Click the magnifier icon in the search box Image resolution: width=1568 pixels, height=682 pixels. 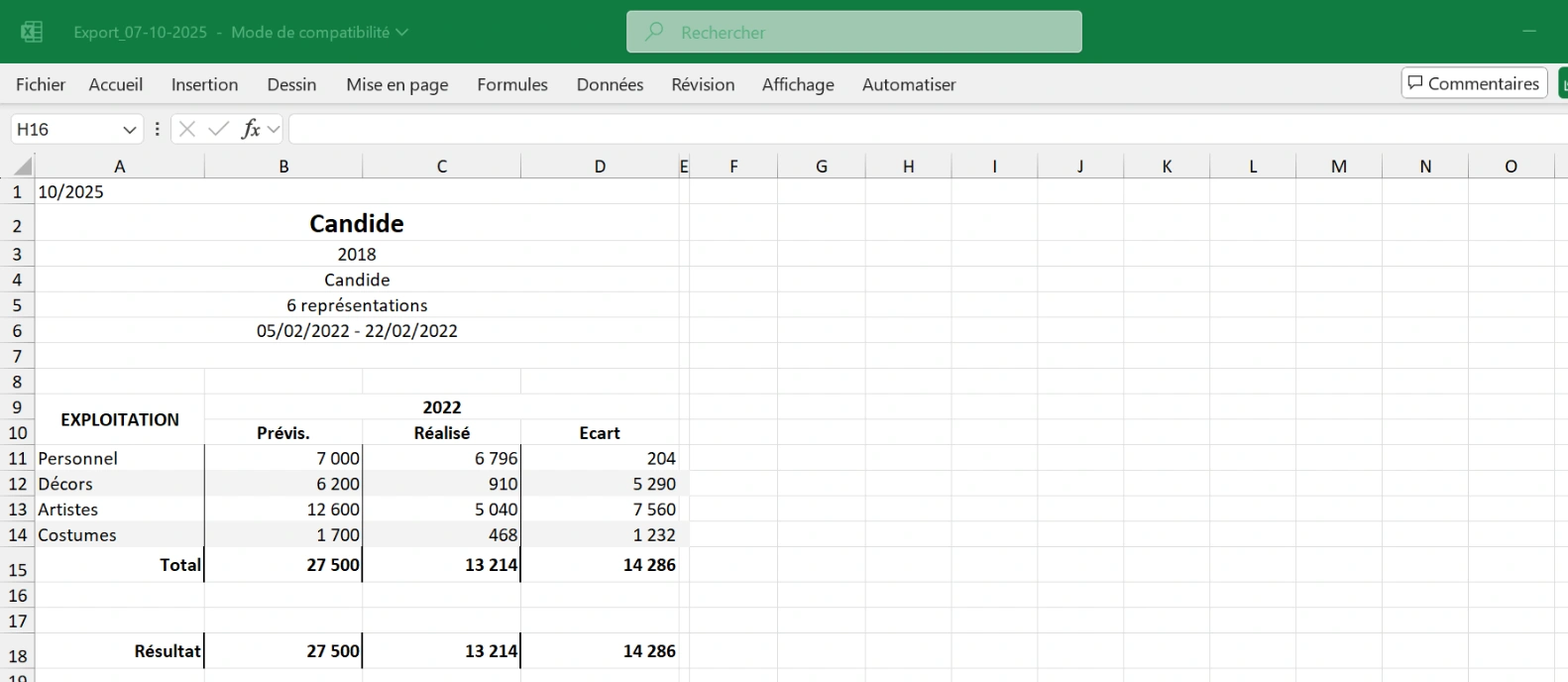[x=654, y=32]
